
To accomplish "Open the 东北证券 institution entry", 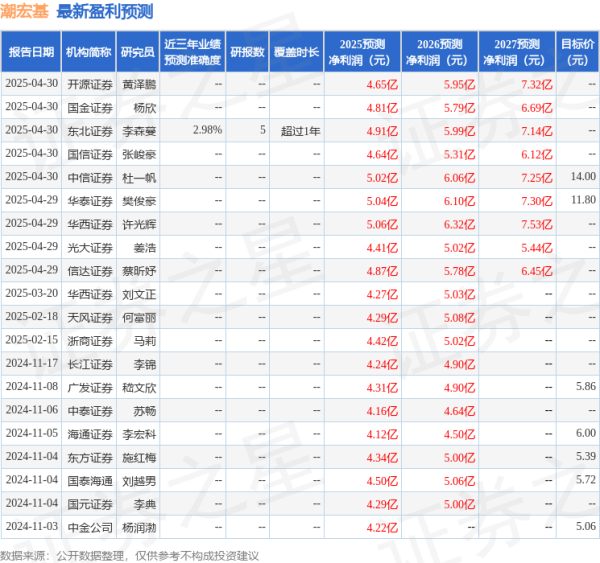I will [x=88, y=130].
